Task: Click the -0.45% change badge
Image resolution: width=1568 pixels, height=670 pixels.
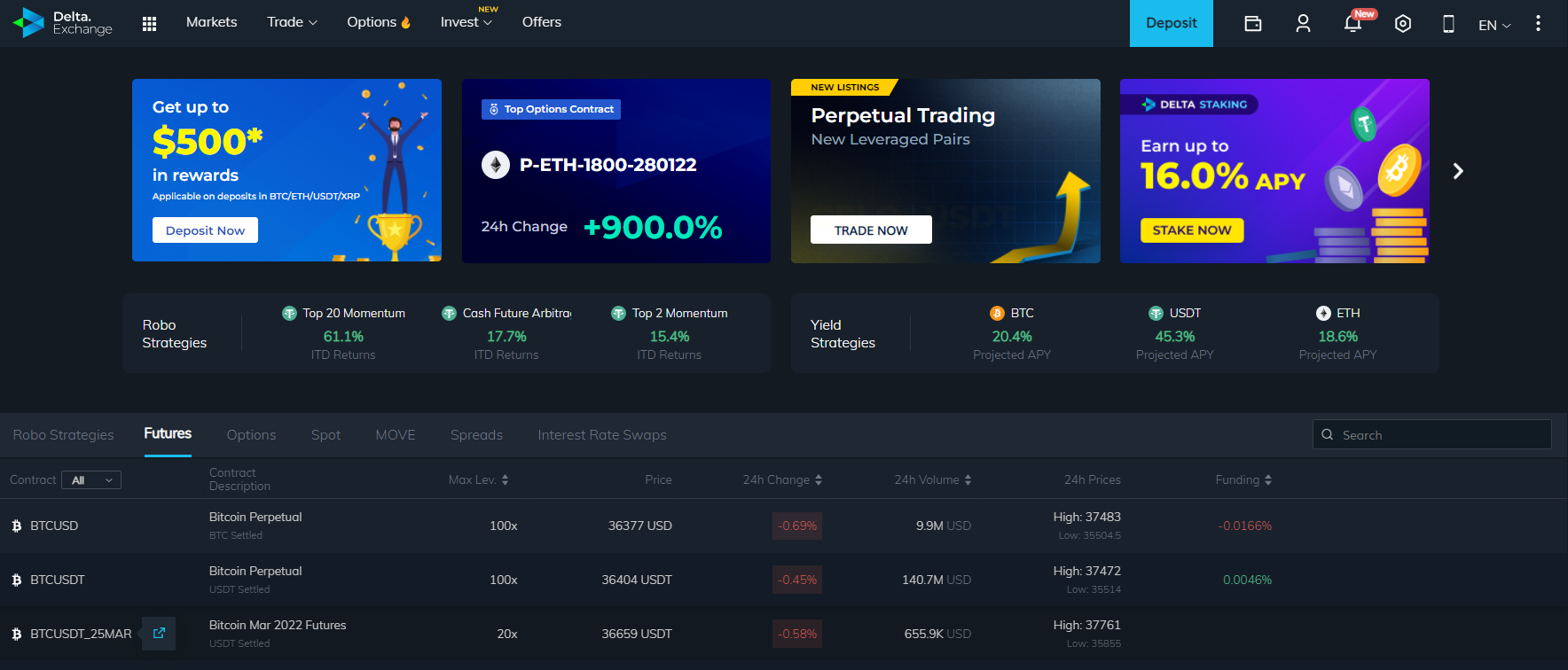Action: [797, 580]
